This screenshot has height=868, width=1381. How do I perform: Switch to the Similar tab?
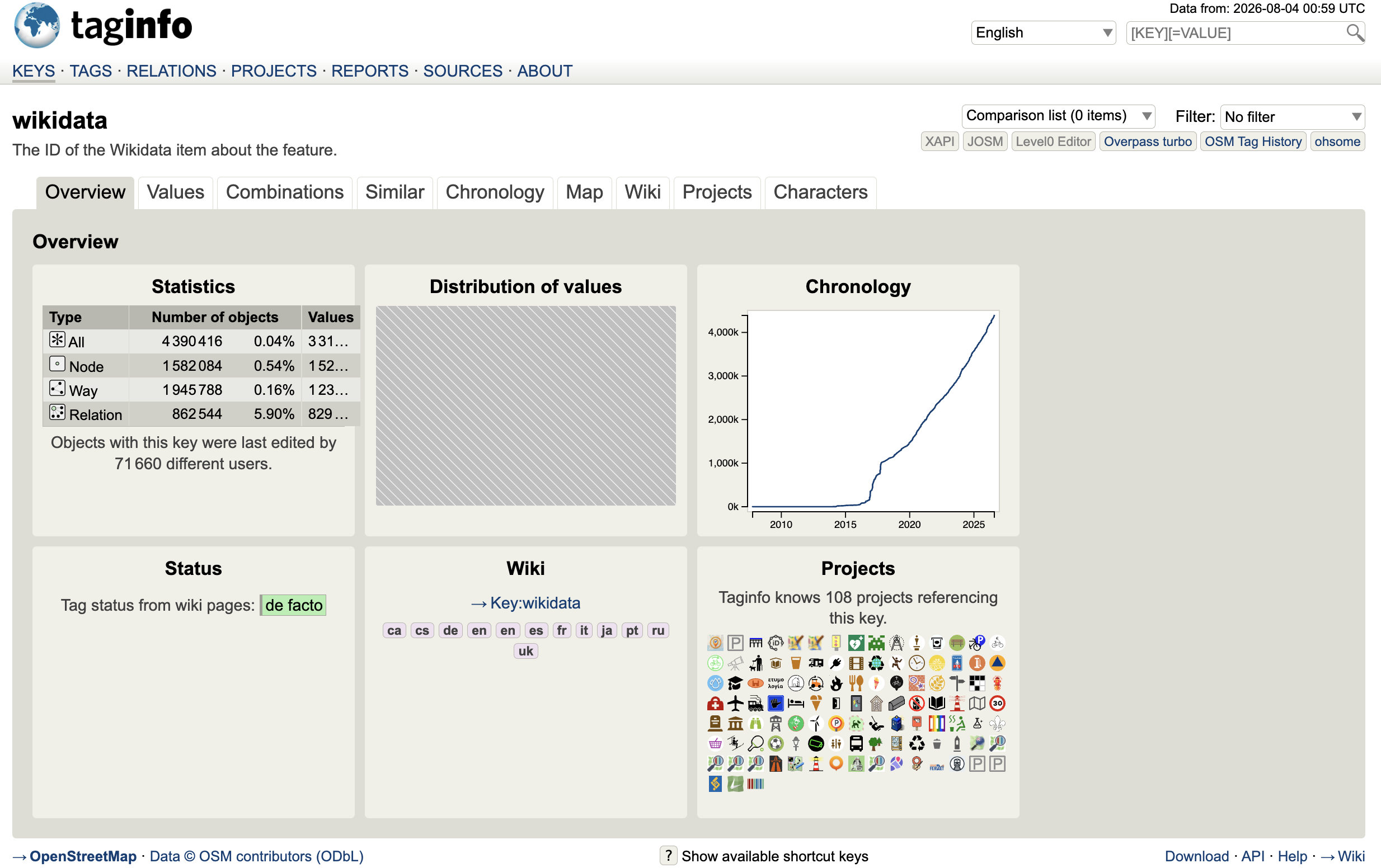point(394,192)
